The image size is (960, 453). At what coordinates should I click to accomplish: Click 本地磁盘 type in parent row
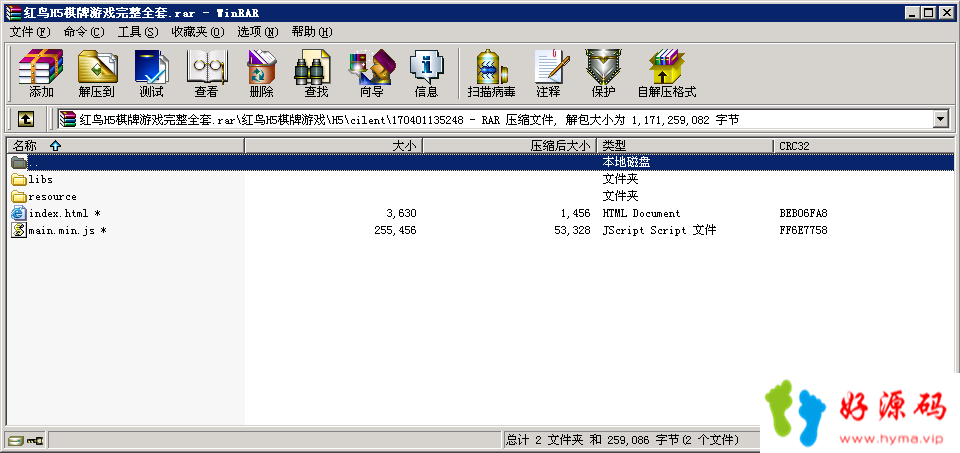tap(626, 162)
